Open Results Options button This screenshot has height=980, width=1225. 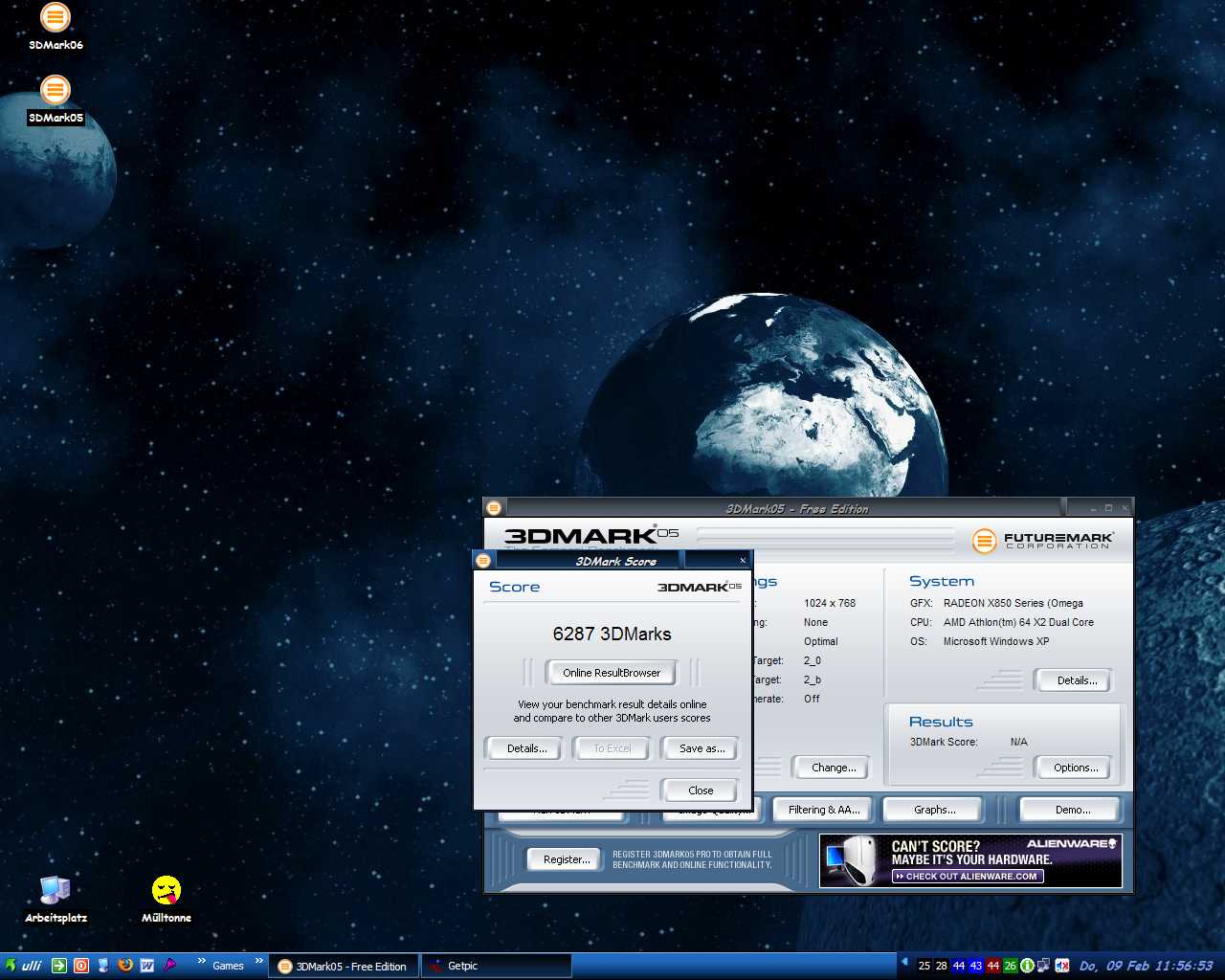[x=1076, y=768]
